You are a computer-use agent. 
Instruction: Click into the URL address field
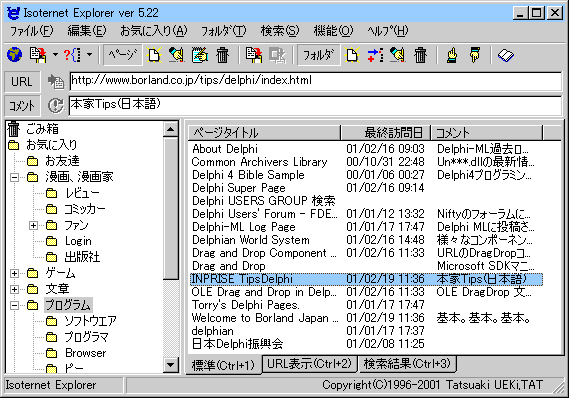tap(315, 81)
